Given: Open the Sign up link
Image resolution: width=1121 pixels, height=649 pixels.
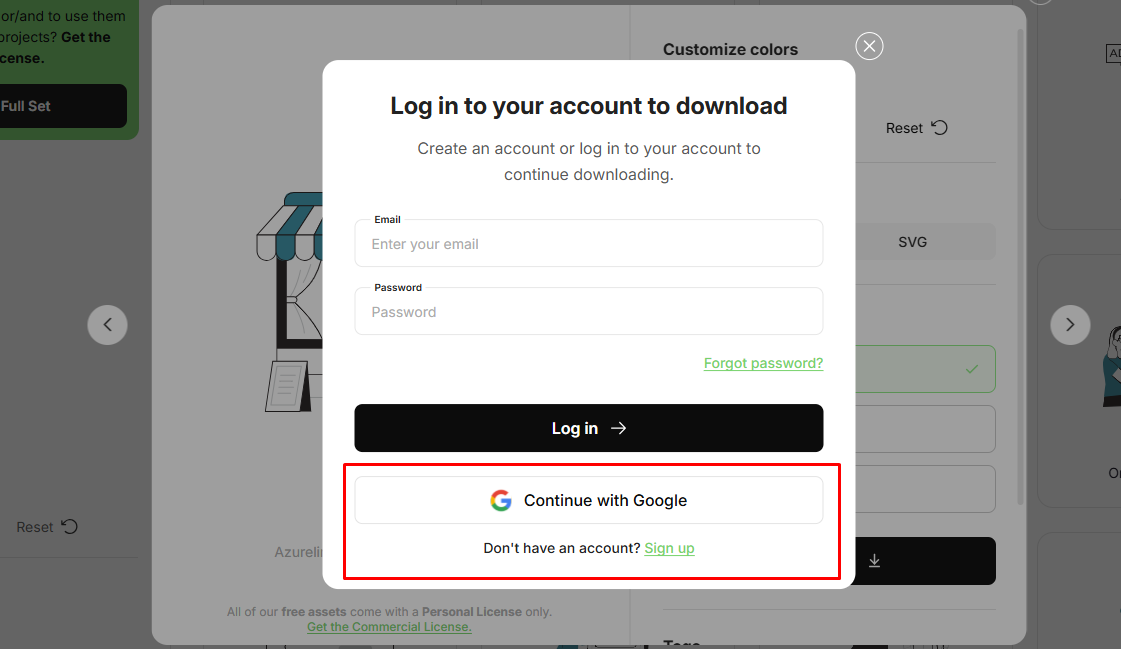Looking at the screenshot, I should pyautogui.click(x=669, y=548).
